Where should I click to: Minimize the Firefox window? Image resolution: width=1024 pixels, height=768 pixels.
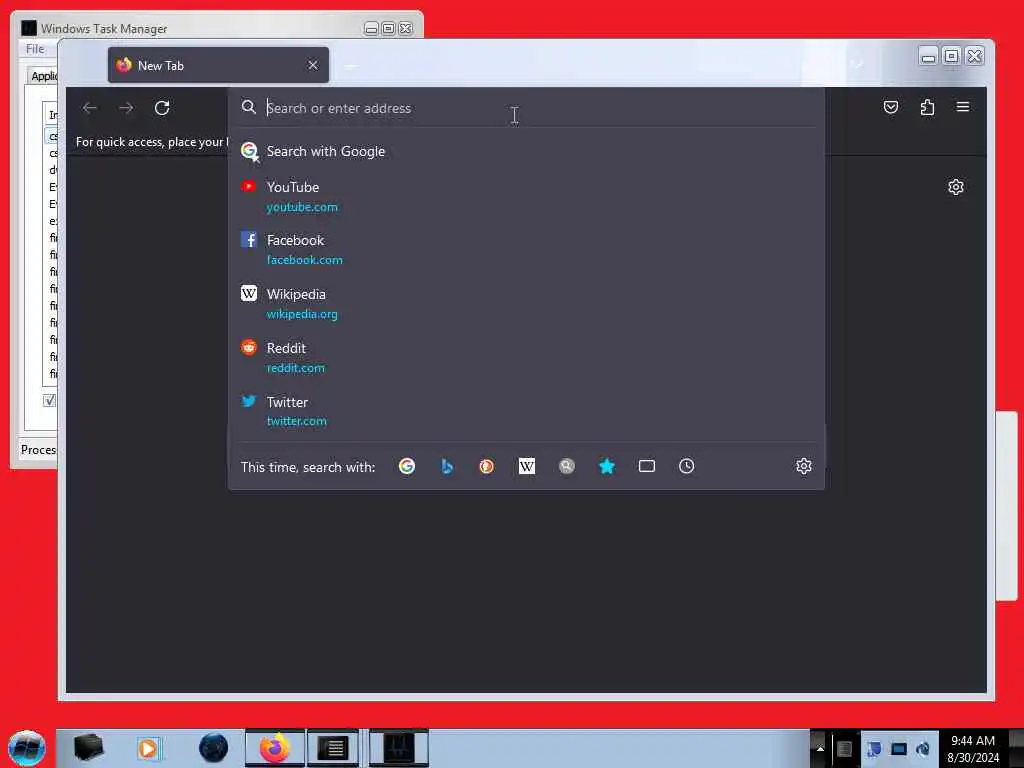click(928, 56)
